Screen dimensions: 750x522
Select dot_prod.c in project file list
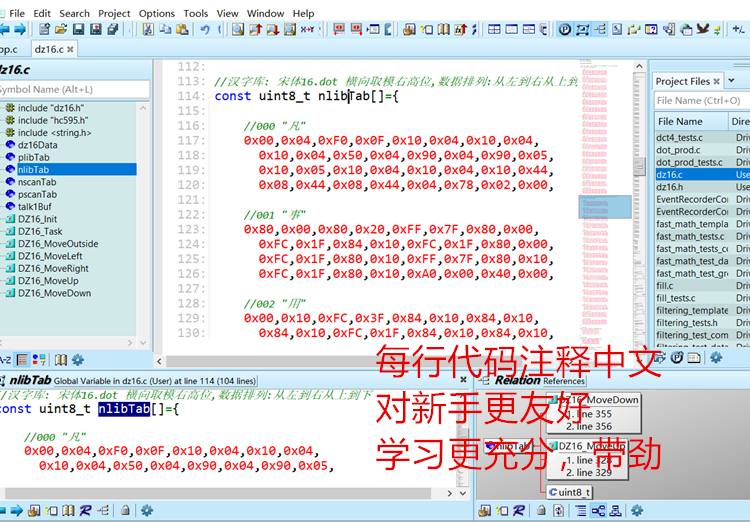(678, 150)
